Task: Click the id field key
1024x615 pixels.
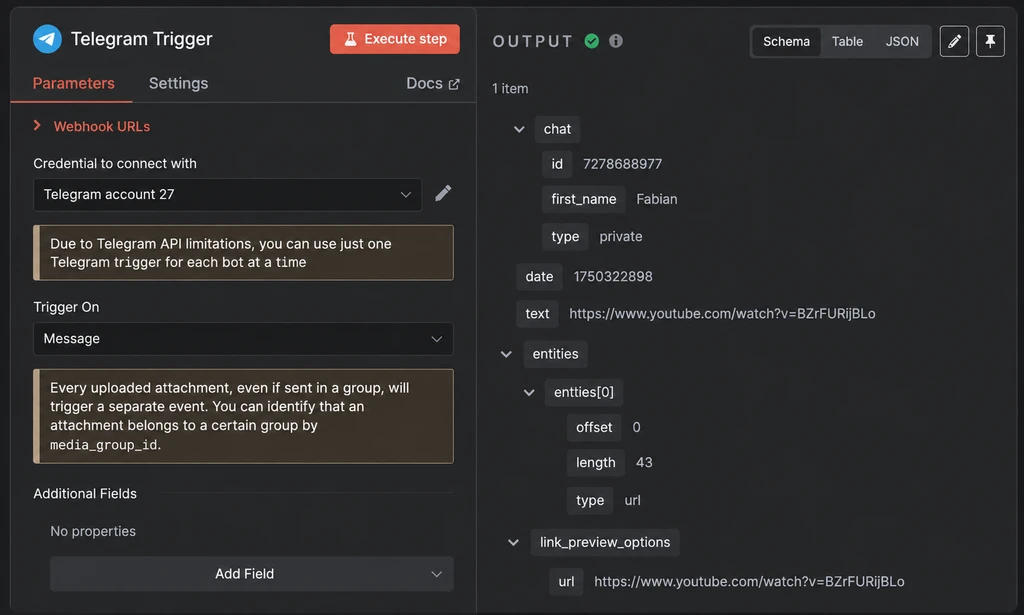Action: point(557,164)
